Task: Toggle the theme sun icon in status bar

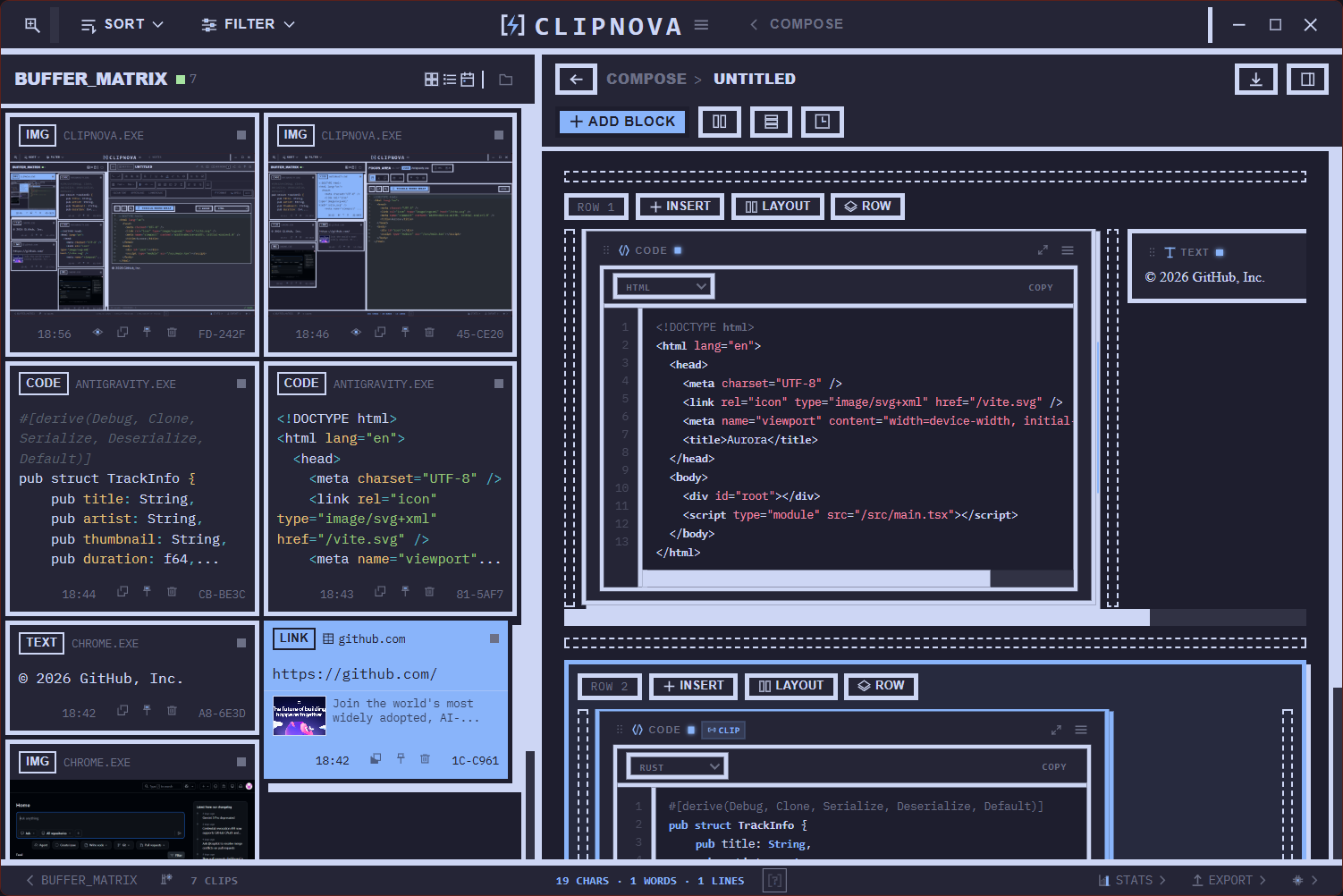Action: coord(1298,881)
